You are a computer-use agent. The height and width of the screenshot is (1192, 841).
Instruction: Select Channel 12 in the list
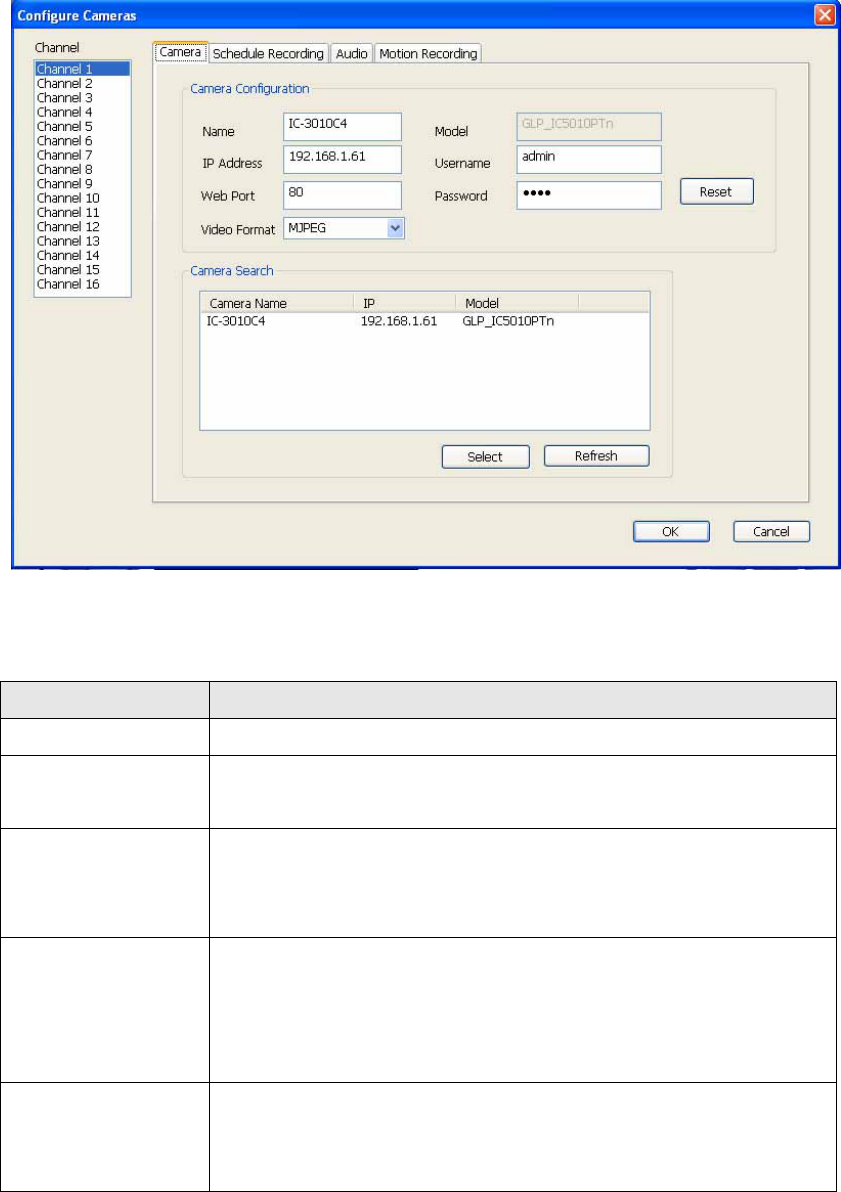(82, 227)
